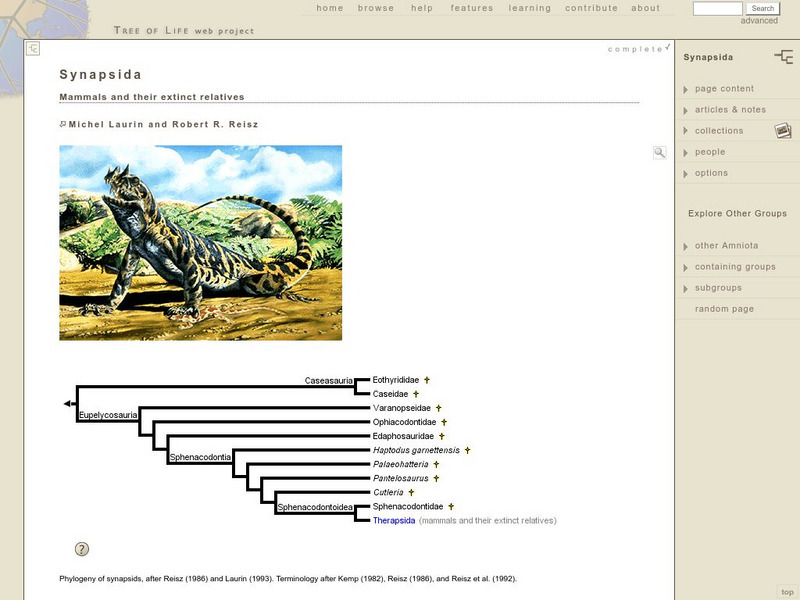The width and height of the screenshot is (800, 600).
Task: Follow the Therapsida link
Action: (x=393, y=521)
